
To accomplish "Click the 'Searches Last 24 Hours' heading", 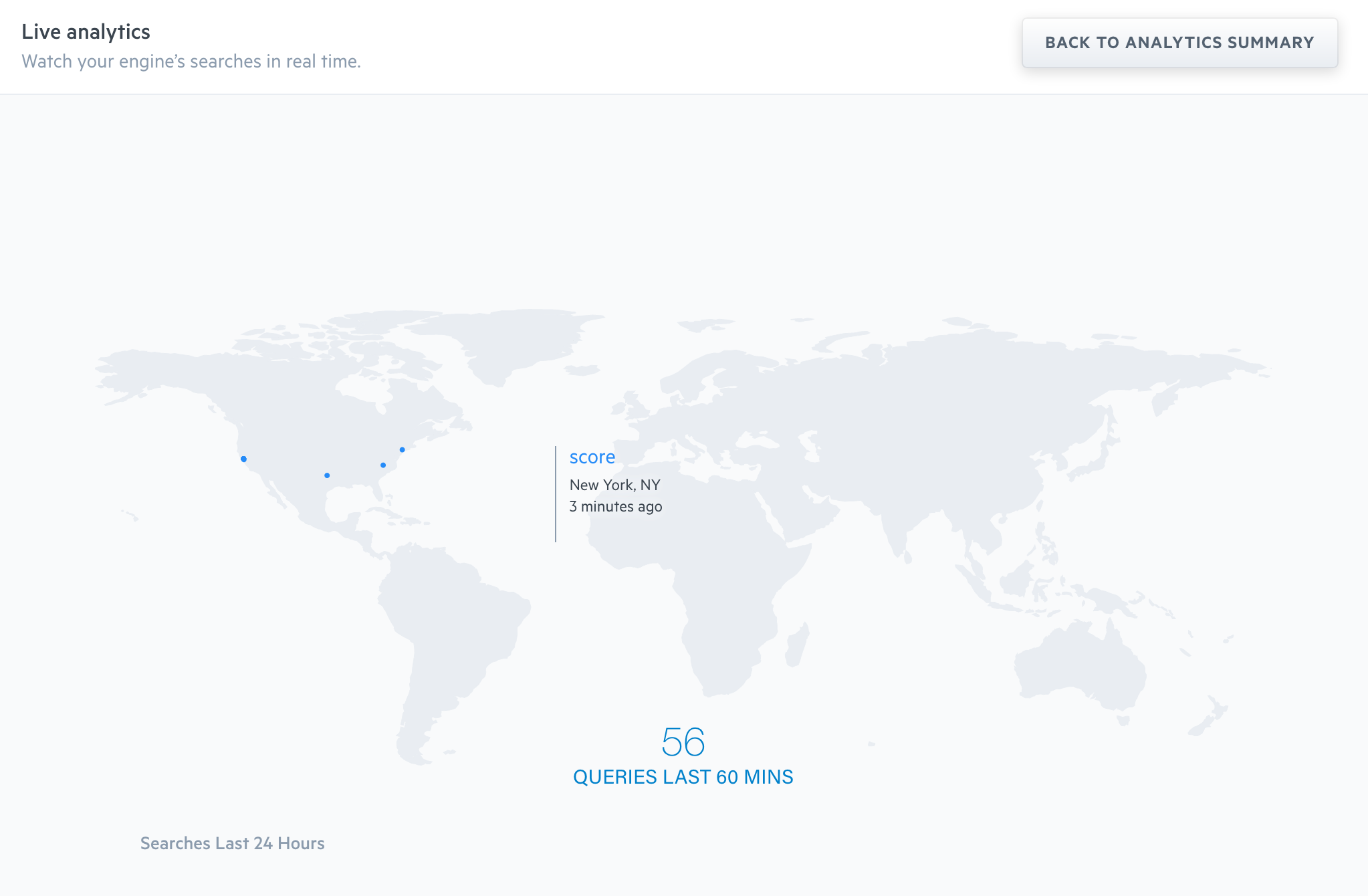I will click(x=232, y=843).
